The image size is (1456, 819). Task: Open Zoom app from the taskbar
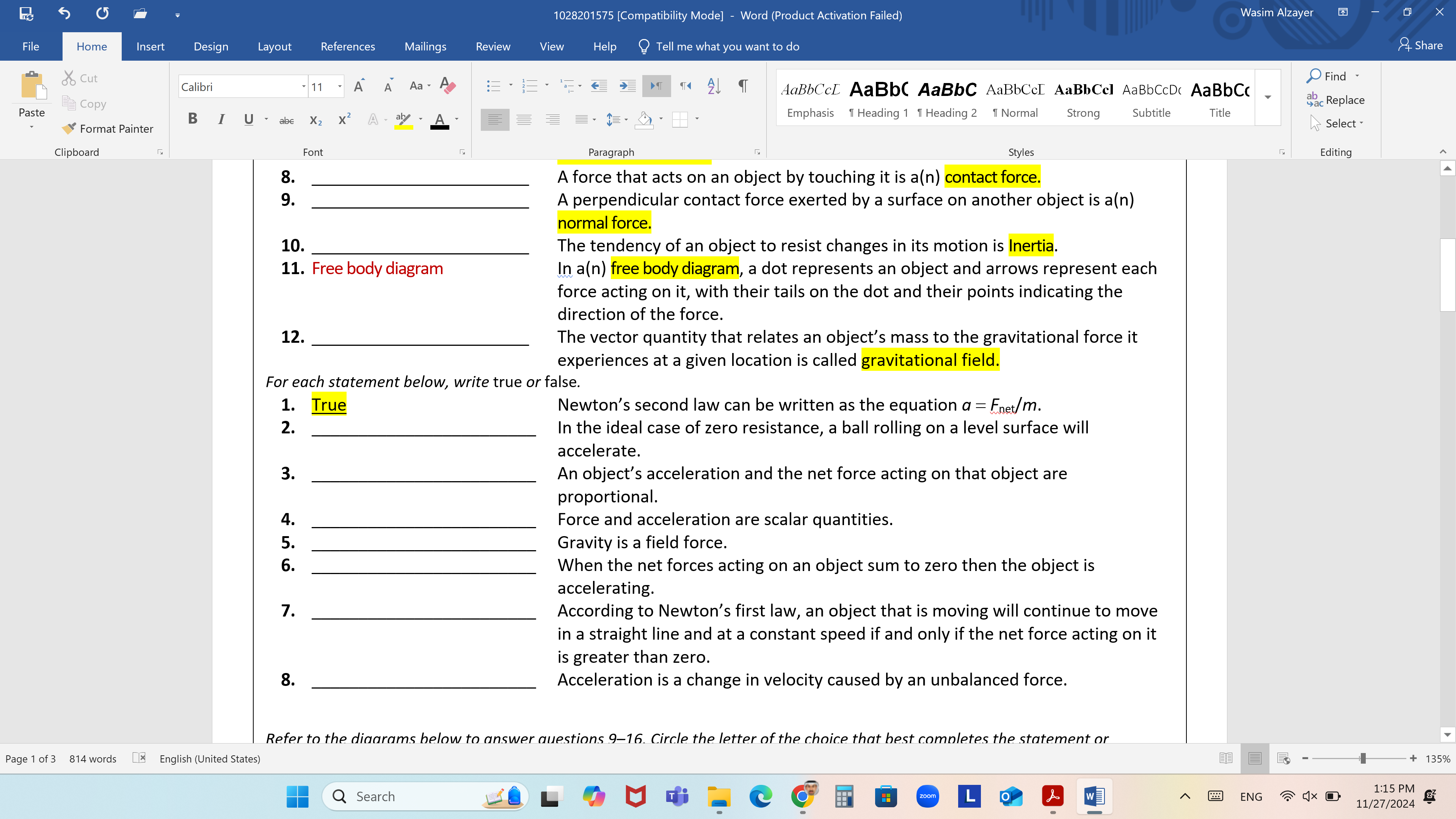pyautogui.click(x=927, y=796)
